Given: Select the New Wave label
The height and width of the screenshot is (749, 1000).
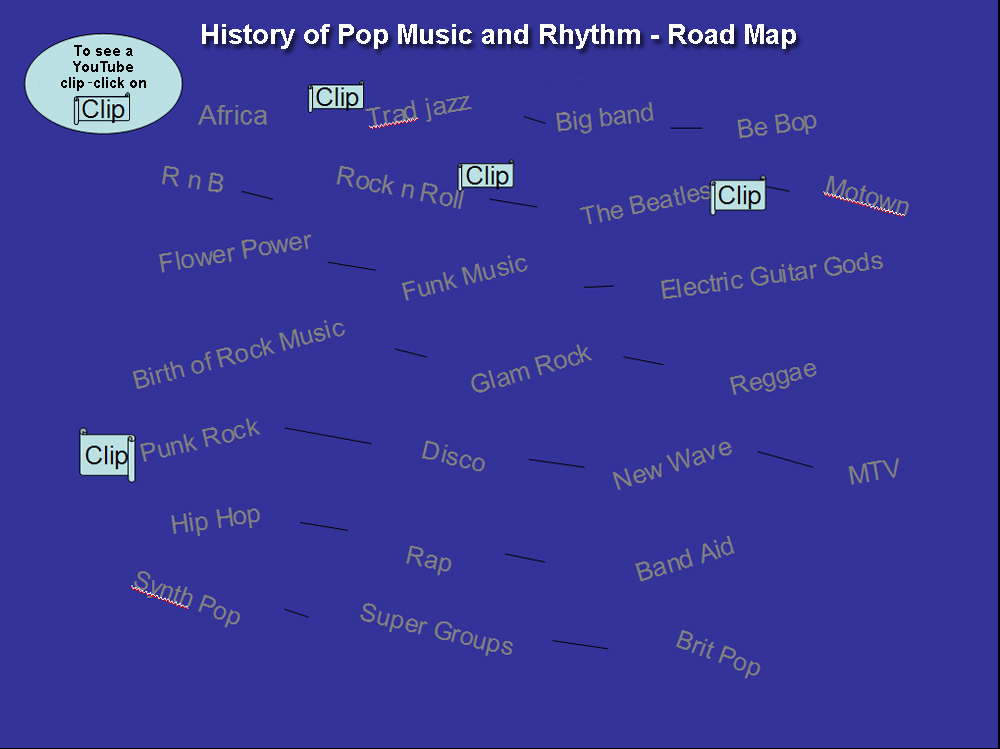Looking at the screenshot, I should click(x=672, y=464).
